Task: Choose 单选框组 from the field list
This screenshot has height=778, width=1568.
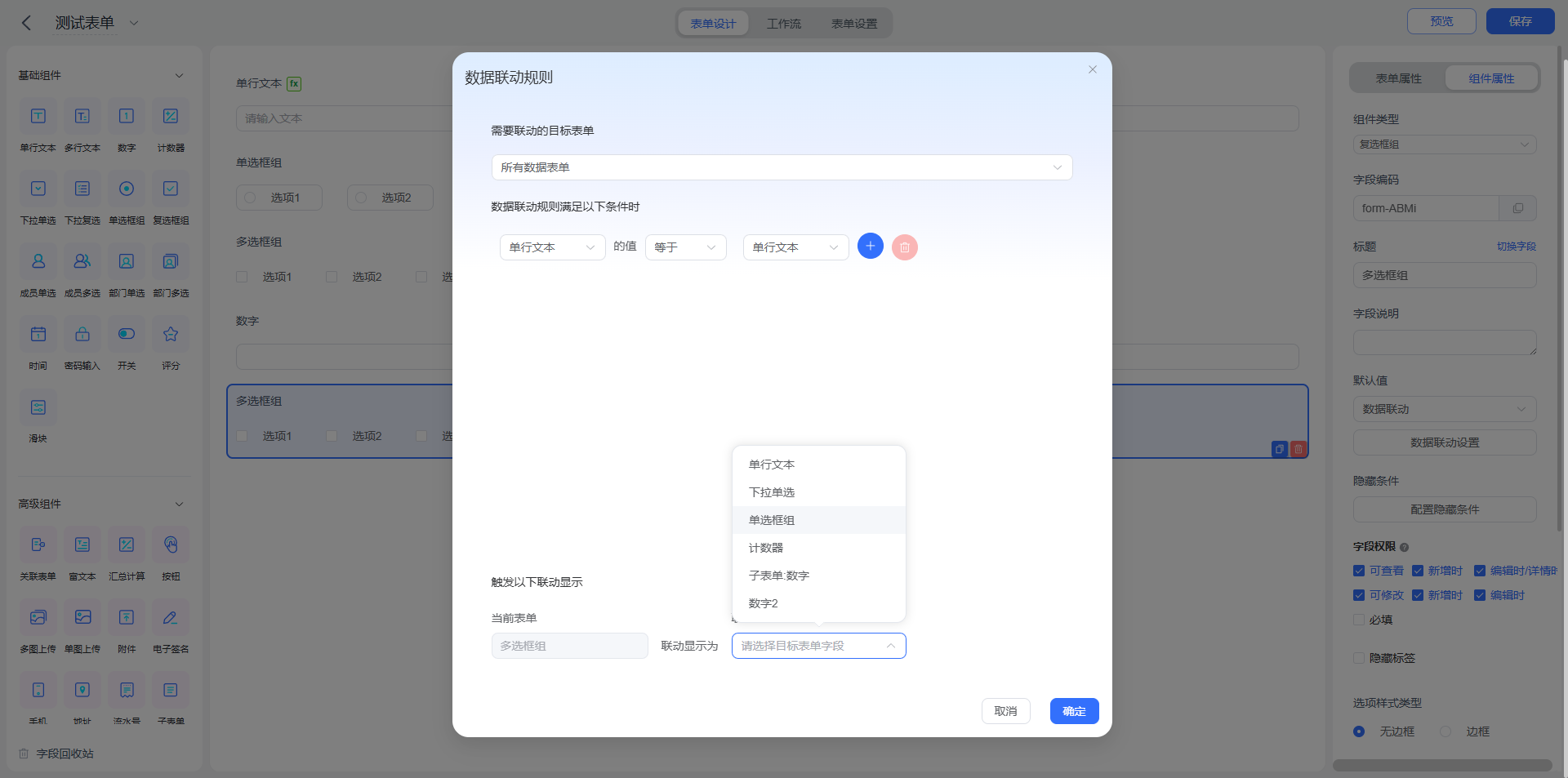Action: [819, 520]
